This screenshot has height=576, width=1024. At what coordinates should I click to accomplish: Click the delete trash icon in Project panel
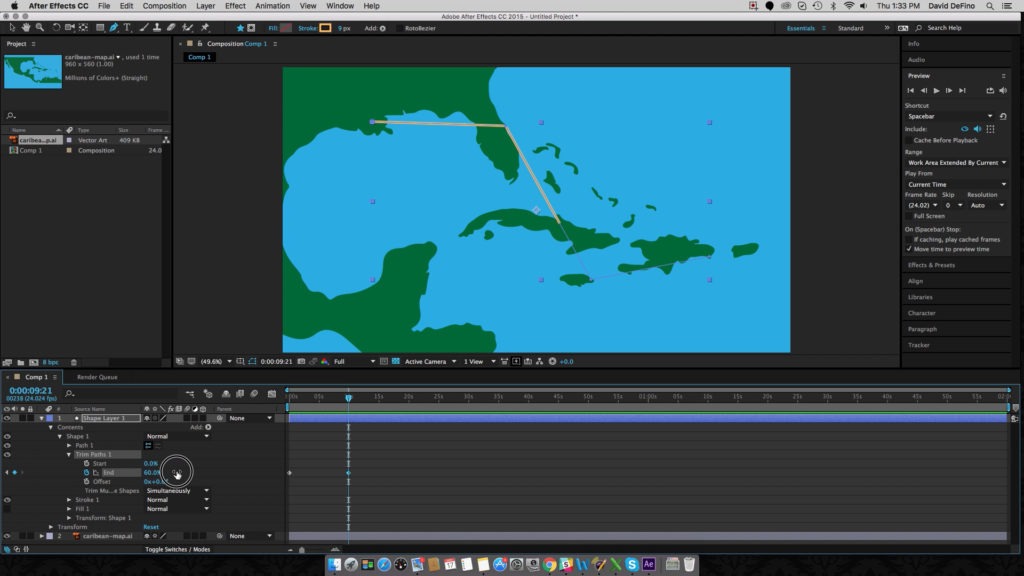pyautogui.click(x=74, y=362)
